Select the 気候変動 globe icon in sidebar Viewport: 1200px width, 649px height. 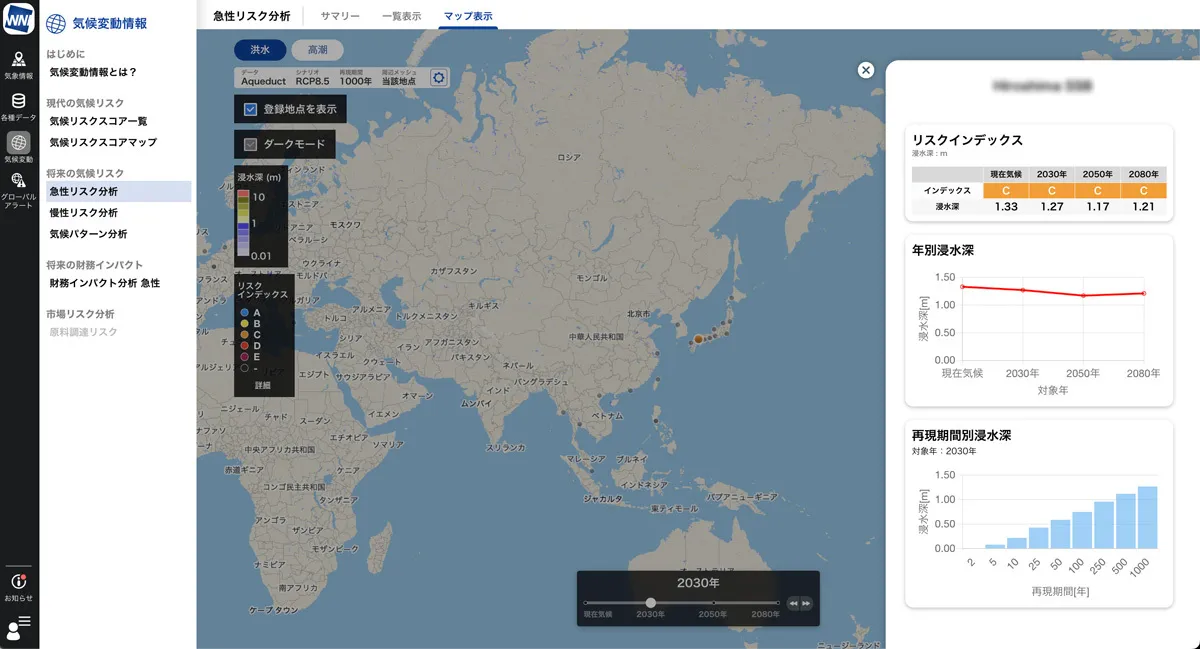pos(18,144)
